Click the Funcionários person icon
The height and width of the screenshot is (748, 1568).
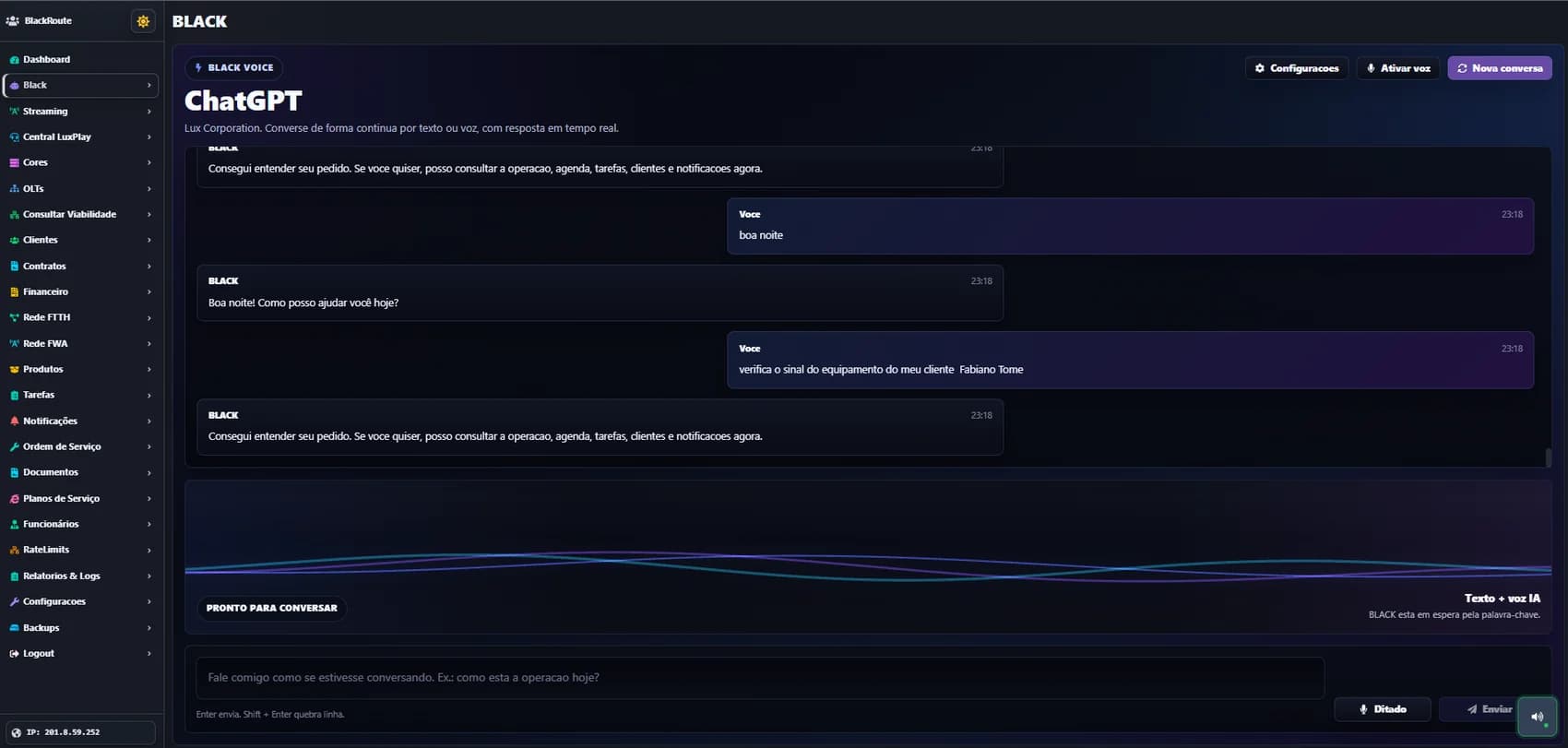click(x=14, y=525)
